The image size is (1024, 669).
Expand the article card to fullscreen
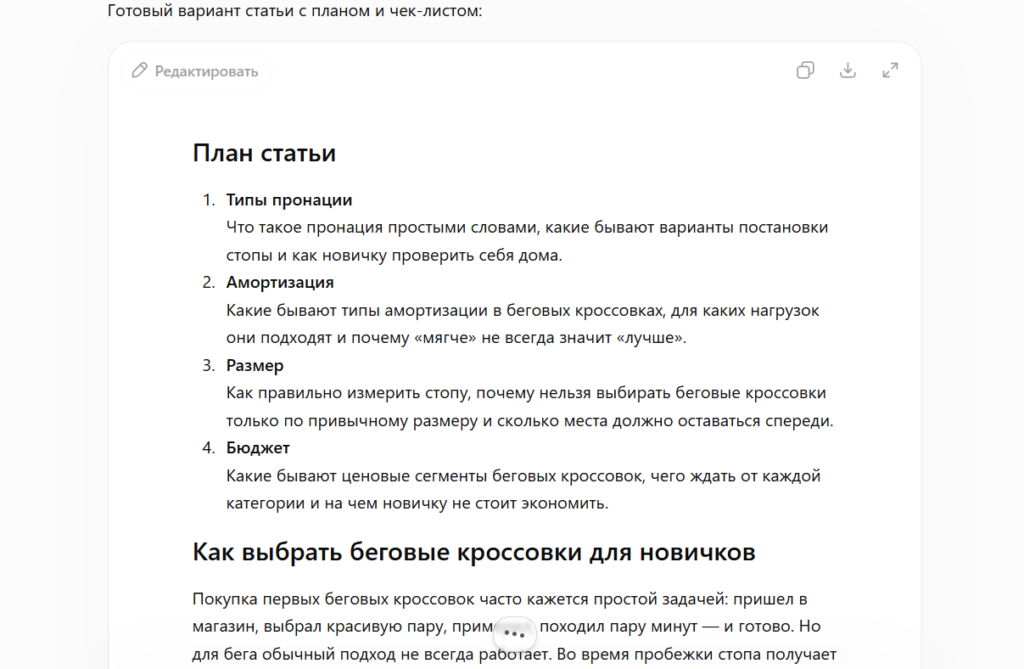(890, 71)
